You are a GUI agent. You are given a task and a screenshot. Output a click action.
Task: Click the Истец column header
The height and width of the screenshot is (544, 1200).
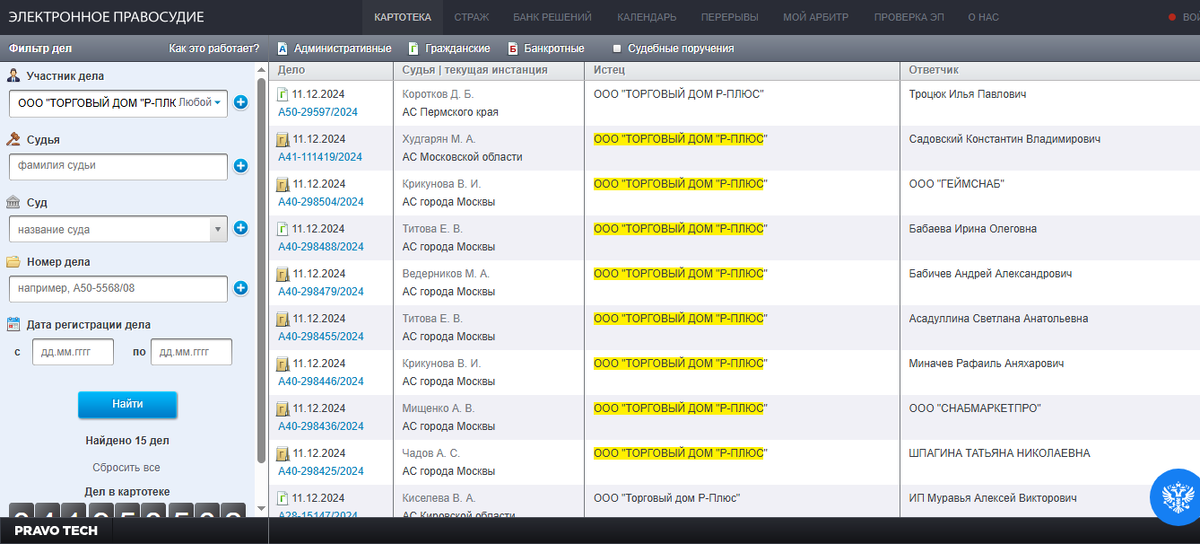(742, 70)
